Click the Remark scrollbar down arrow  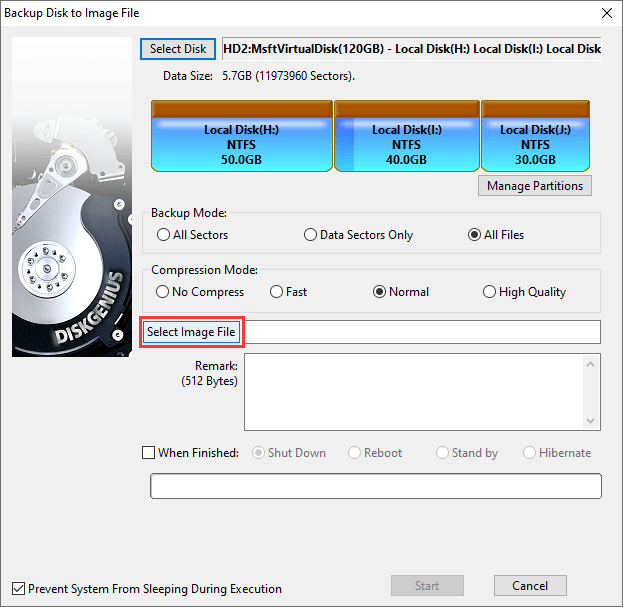[x=591, y=421]
